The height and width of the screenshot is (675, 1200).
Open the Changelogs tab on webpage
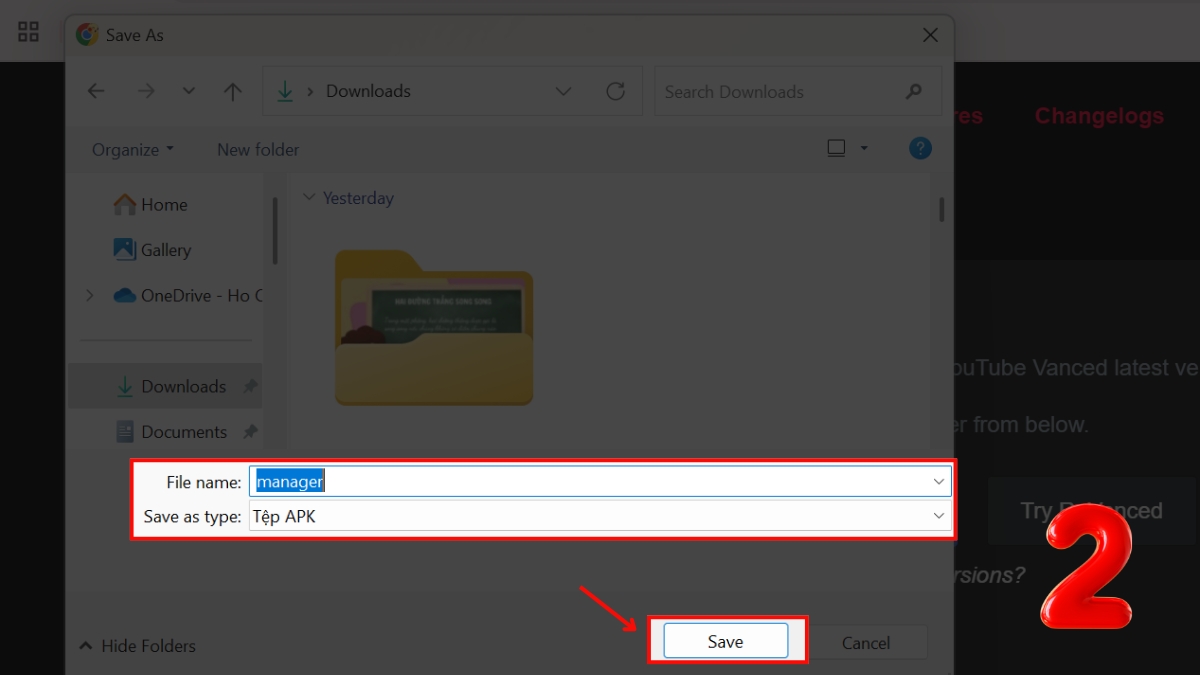coord(1099,116)
